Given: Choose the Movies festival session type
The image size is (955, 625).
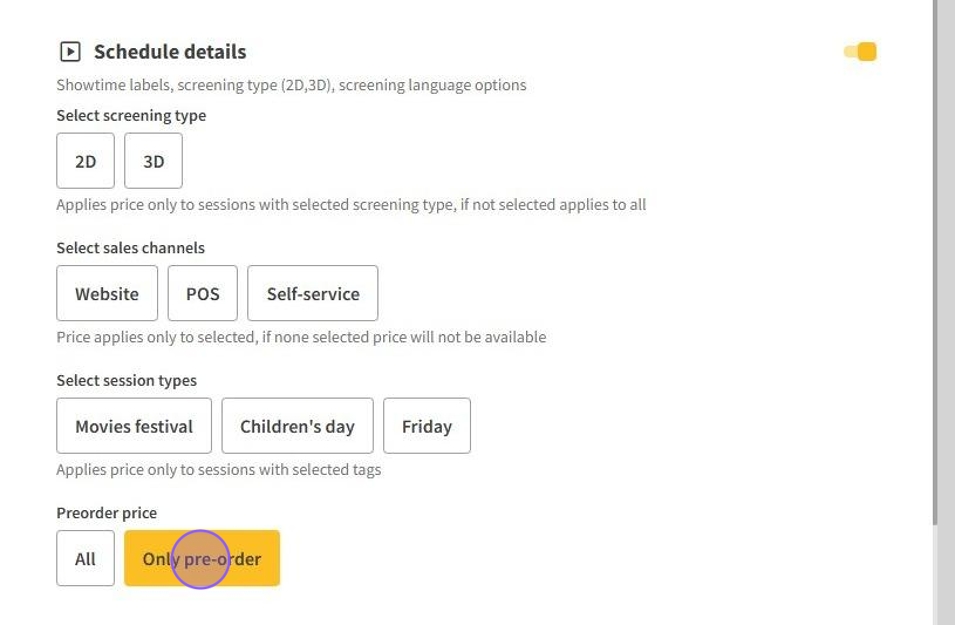Looking at the screenshot, I should tap(134, 426).
